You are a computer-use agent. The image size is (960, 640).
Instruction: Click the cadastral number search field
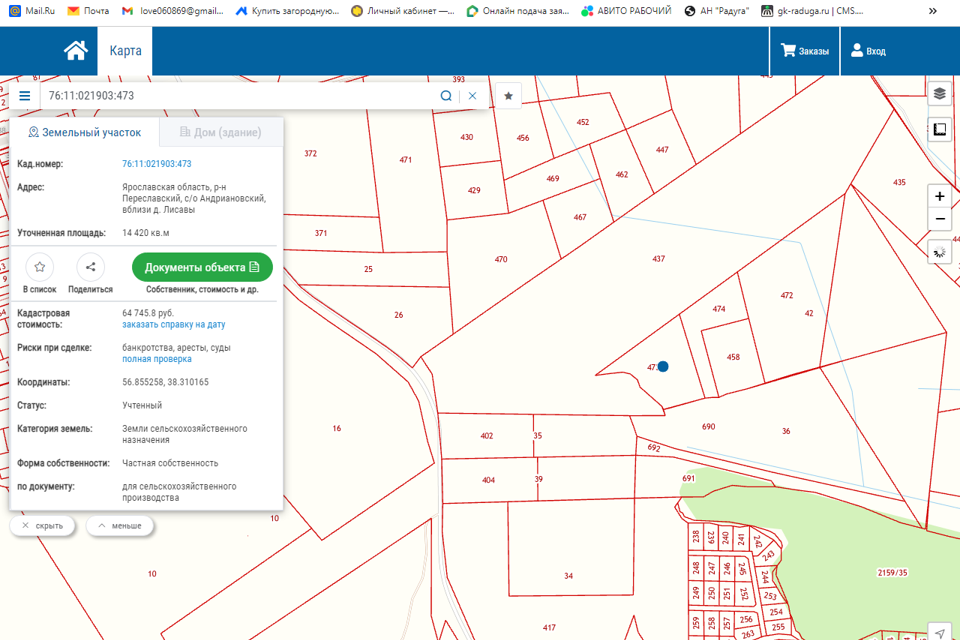pyautogui.click(x=240, y=96)
